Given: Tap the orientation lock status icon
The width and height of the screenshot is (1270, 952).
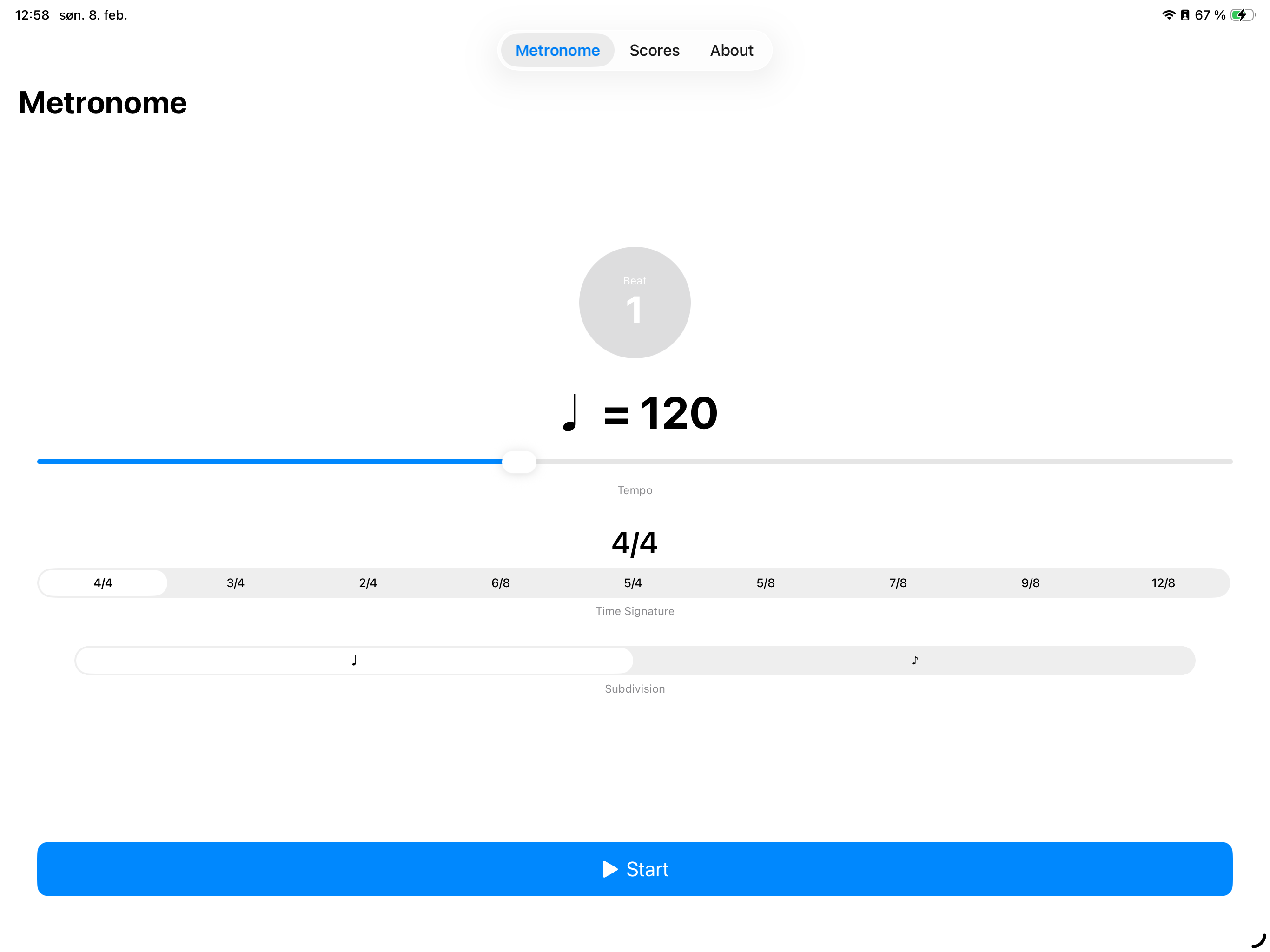Looking at the screenshot, I should [x=1185, y=15].
